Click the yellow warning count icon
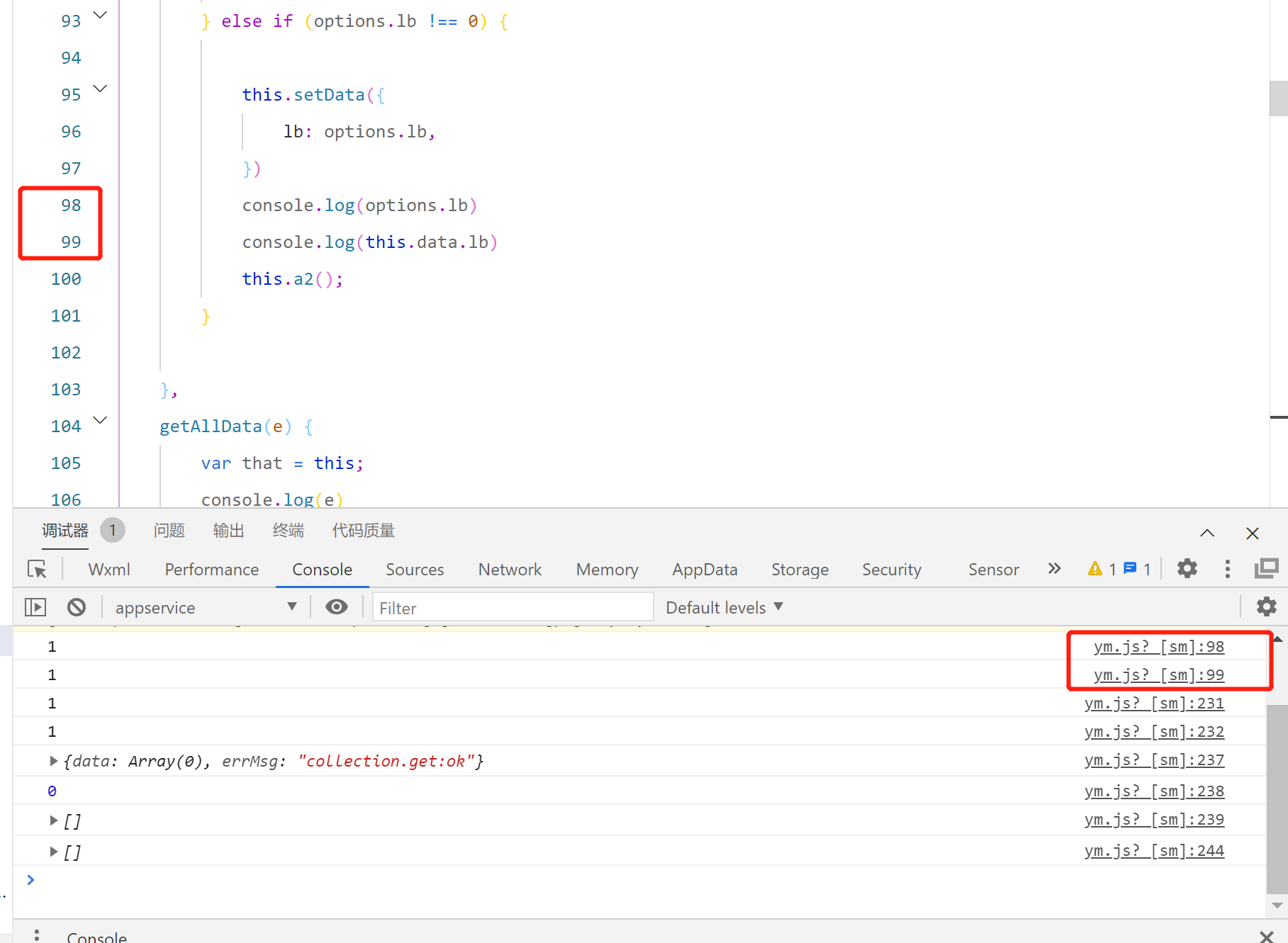The image size is (1288, 943). [1095, 569]
